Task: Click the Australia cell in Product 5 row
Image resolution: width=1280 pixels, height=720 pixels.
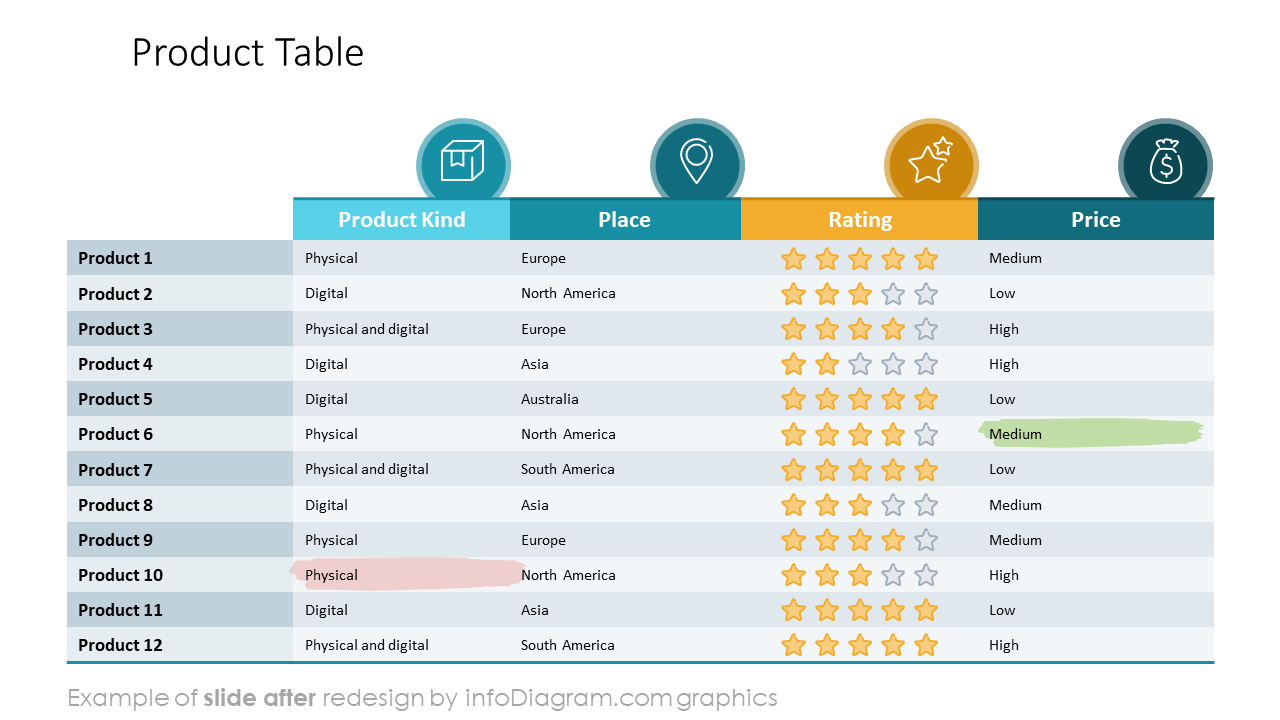Action: tap(549, 399)
